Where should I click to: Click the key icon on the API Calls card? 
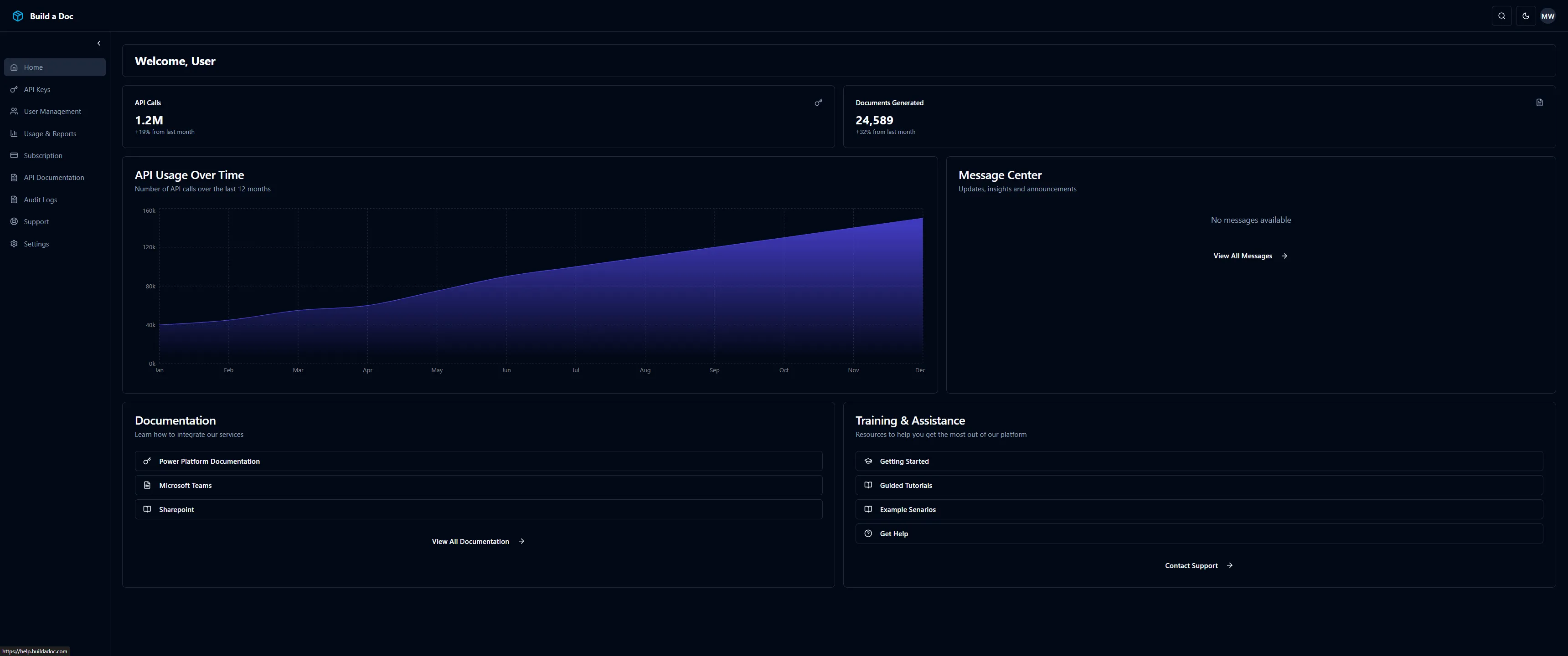pos(819,102)
